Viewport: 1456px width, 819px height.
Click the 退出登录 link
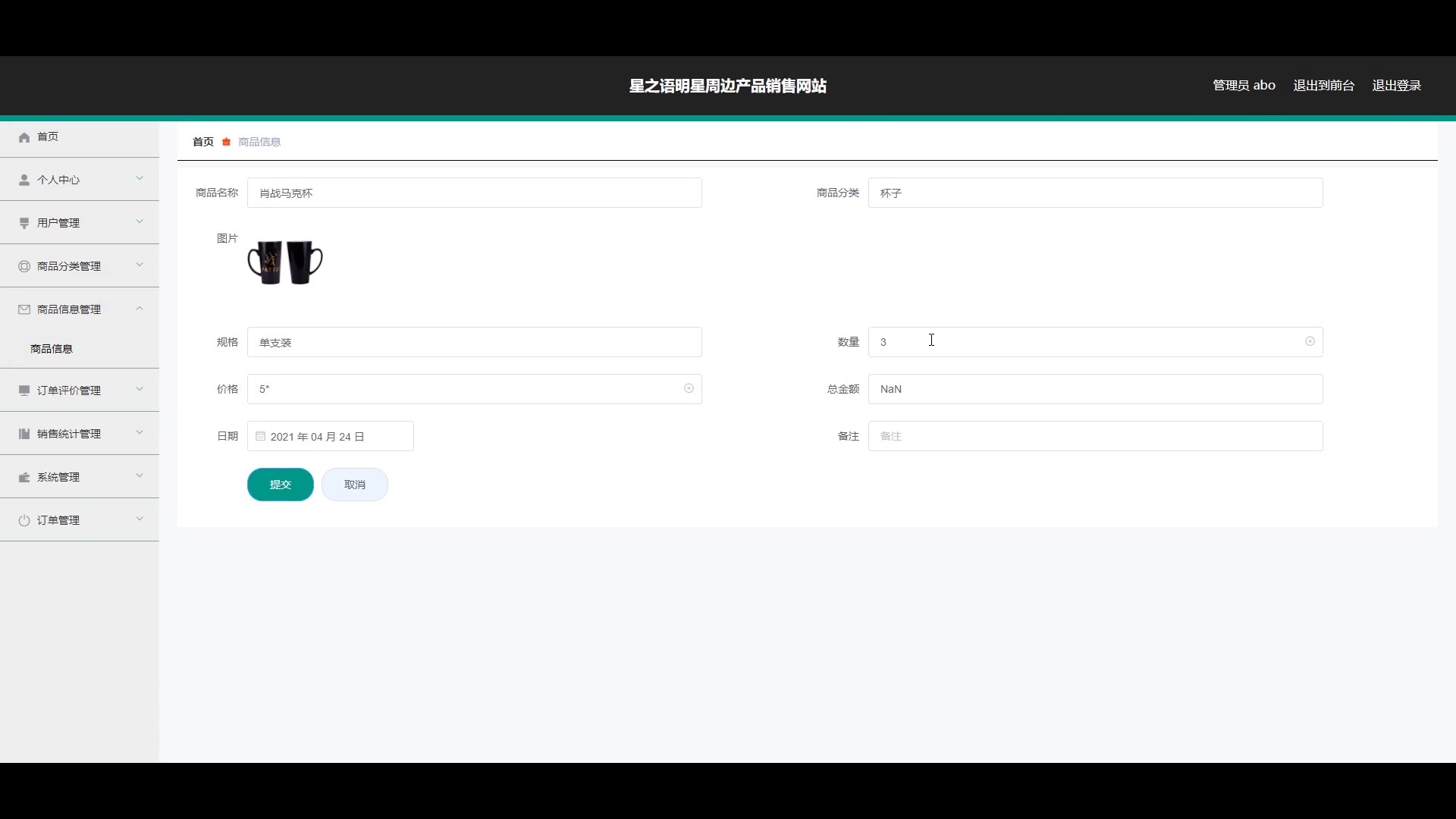pyautogui.click(x=1396, y=86)
